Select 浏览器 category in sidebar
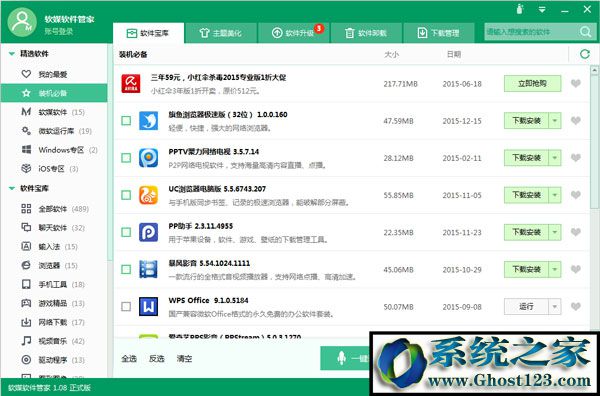Viewport: 600px width, 396px height. click(54, 266)
